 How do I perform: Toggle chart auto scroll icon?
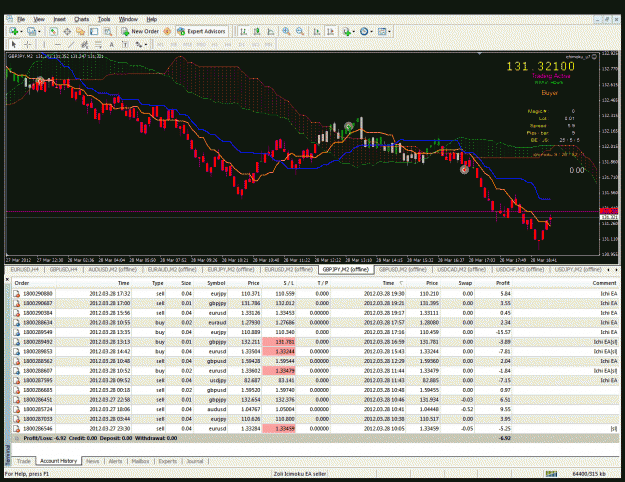tap(316, 31)
